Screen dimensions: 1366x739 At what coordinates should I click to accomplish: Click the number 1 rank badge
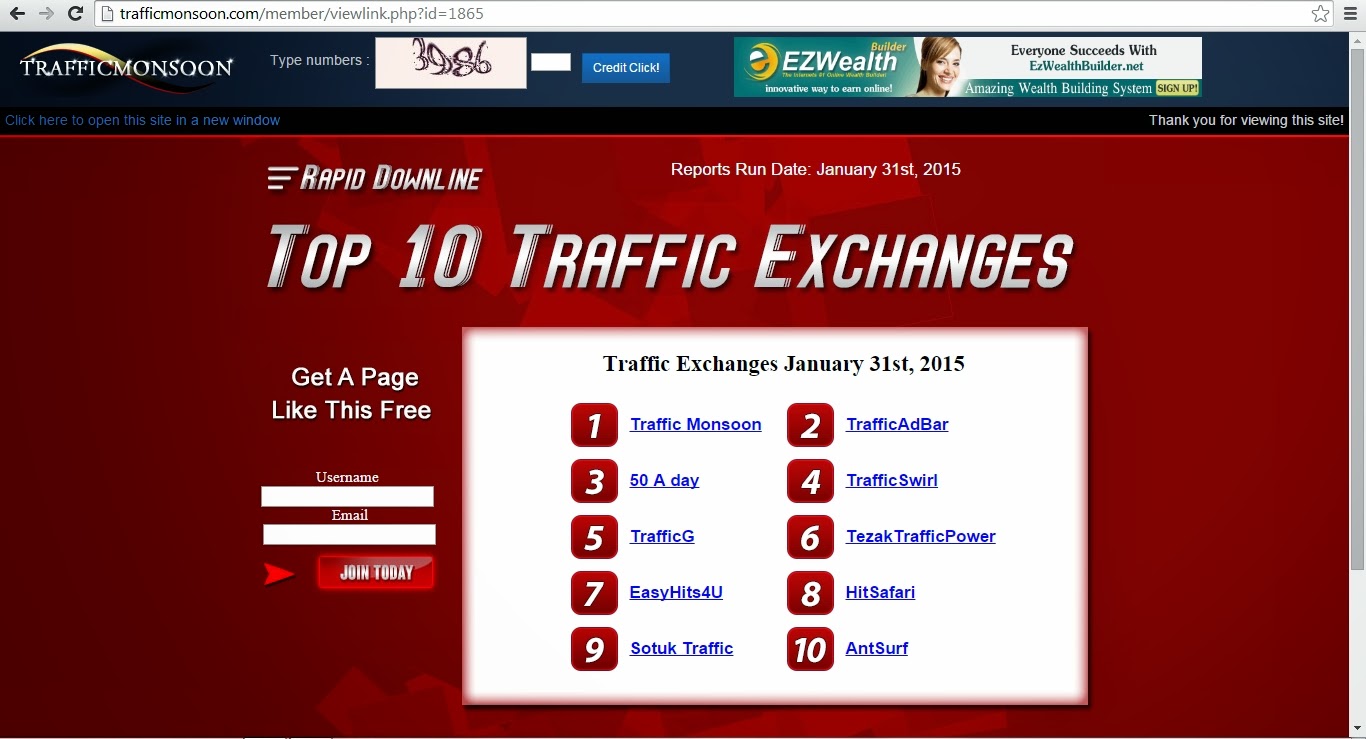[594, 425]
